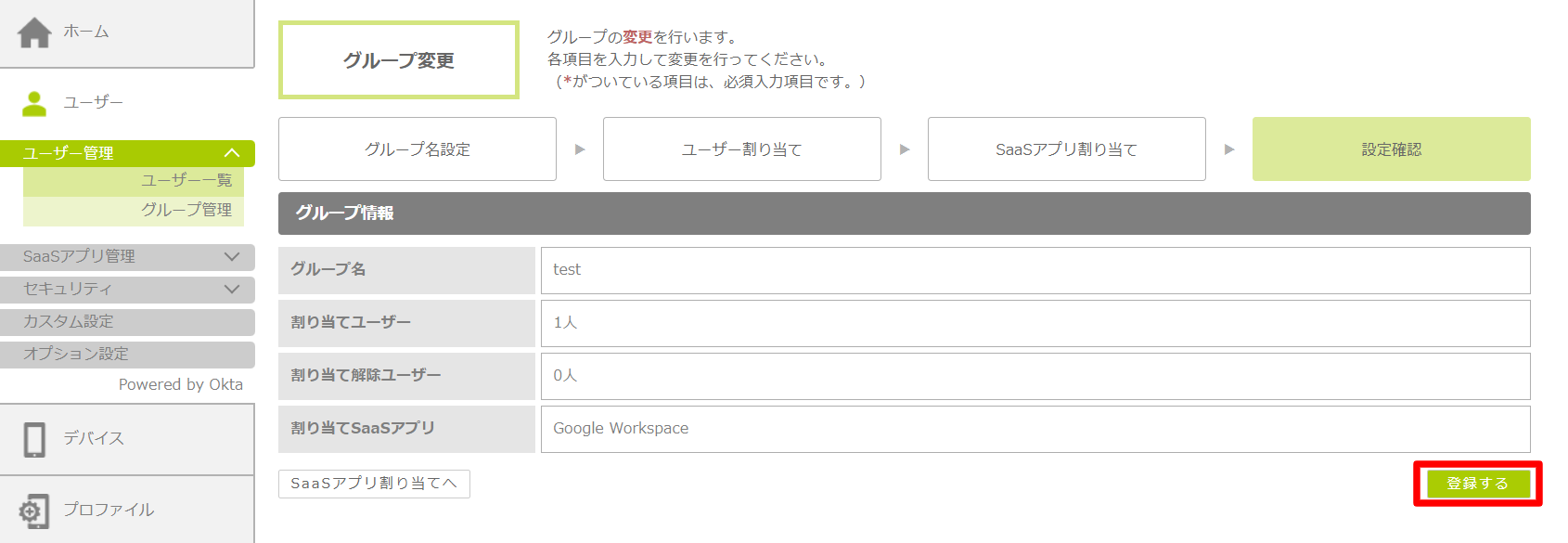Image resolution: width=1568 pixels, height=543 pixels.
Task: Collapse the ユーザー管理 section chevron
Action: [x=232, y=153]
